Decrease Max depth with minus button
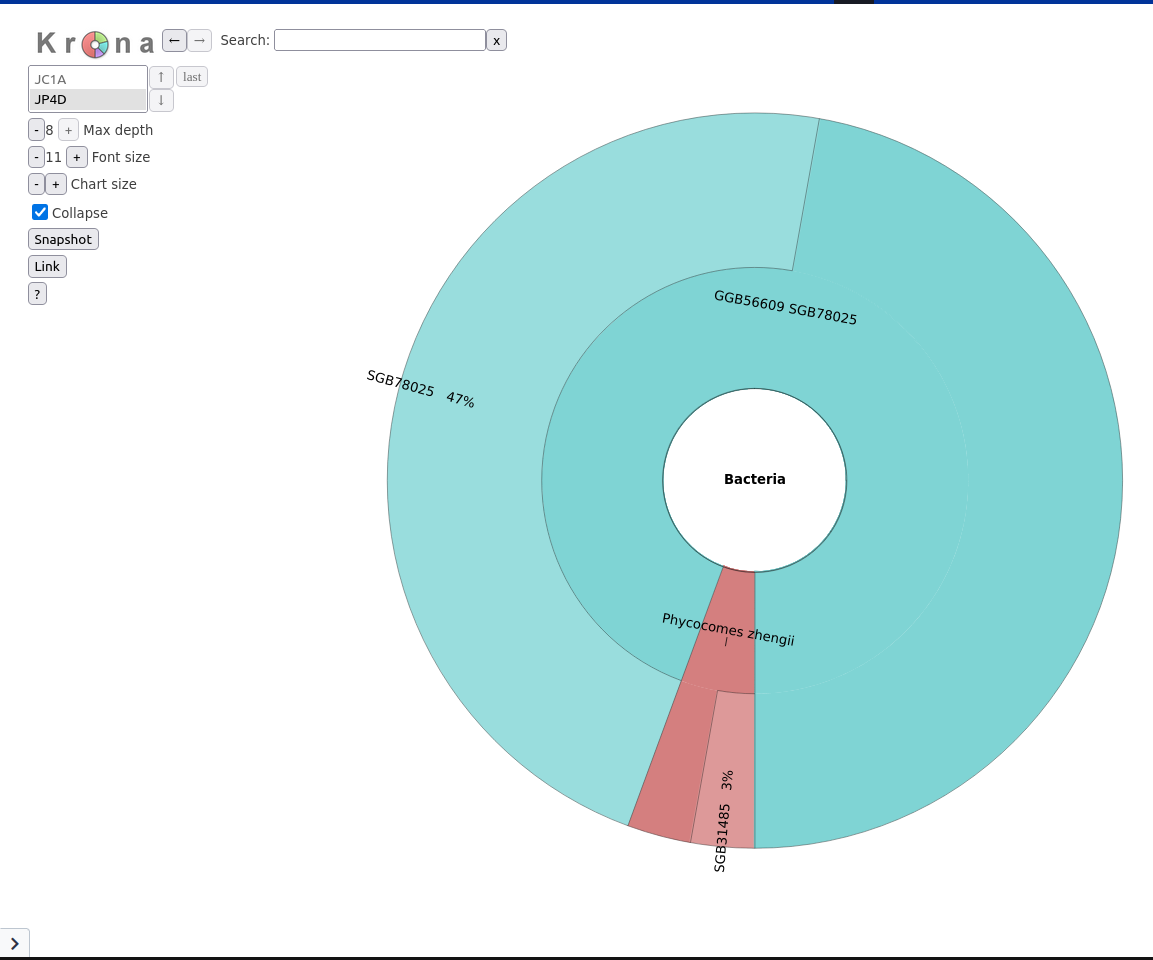 (36, 130)
